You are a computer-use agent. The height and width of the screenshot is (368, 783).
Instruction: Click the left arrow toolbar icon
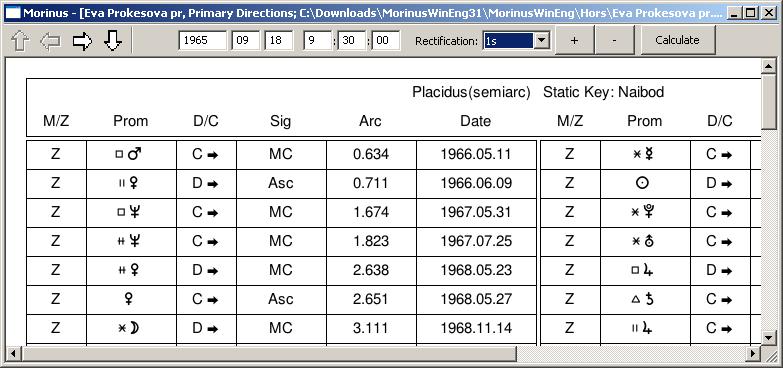tap(50, 41)
